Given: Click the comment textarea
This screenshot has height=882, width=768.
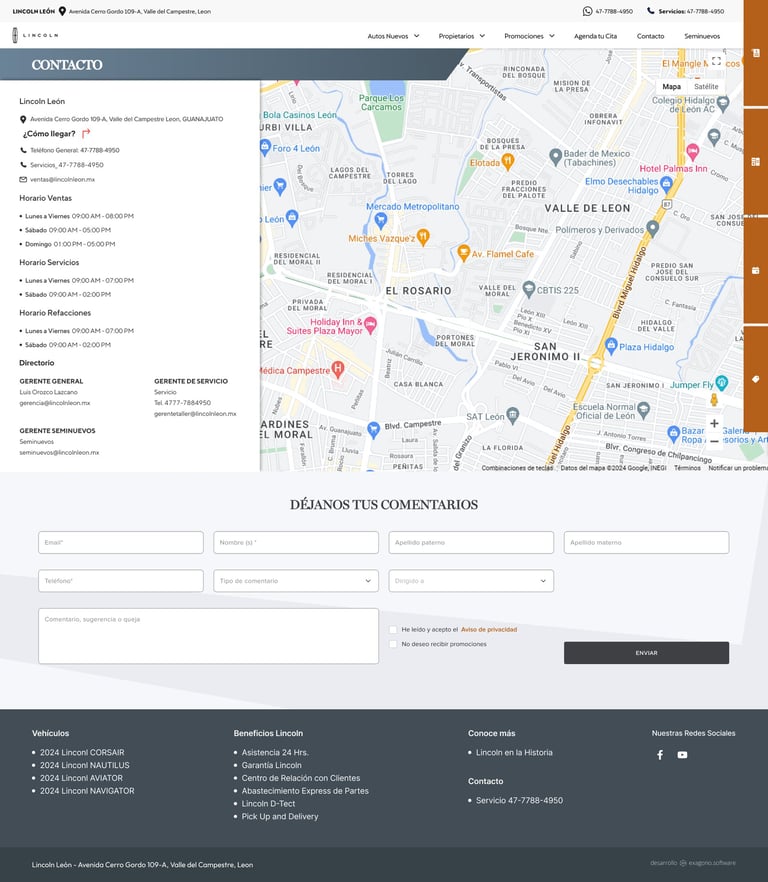Looking at the screenshot, I should tap(208, 636).
